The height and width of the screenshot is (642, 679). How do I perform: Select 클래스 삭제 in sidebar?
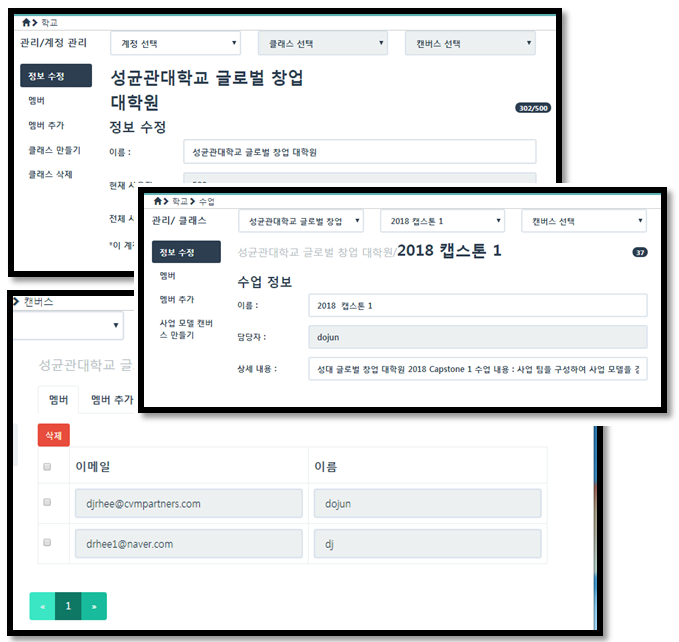50,174
